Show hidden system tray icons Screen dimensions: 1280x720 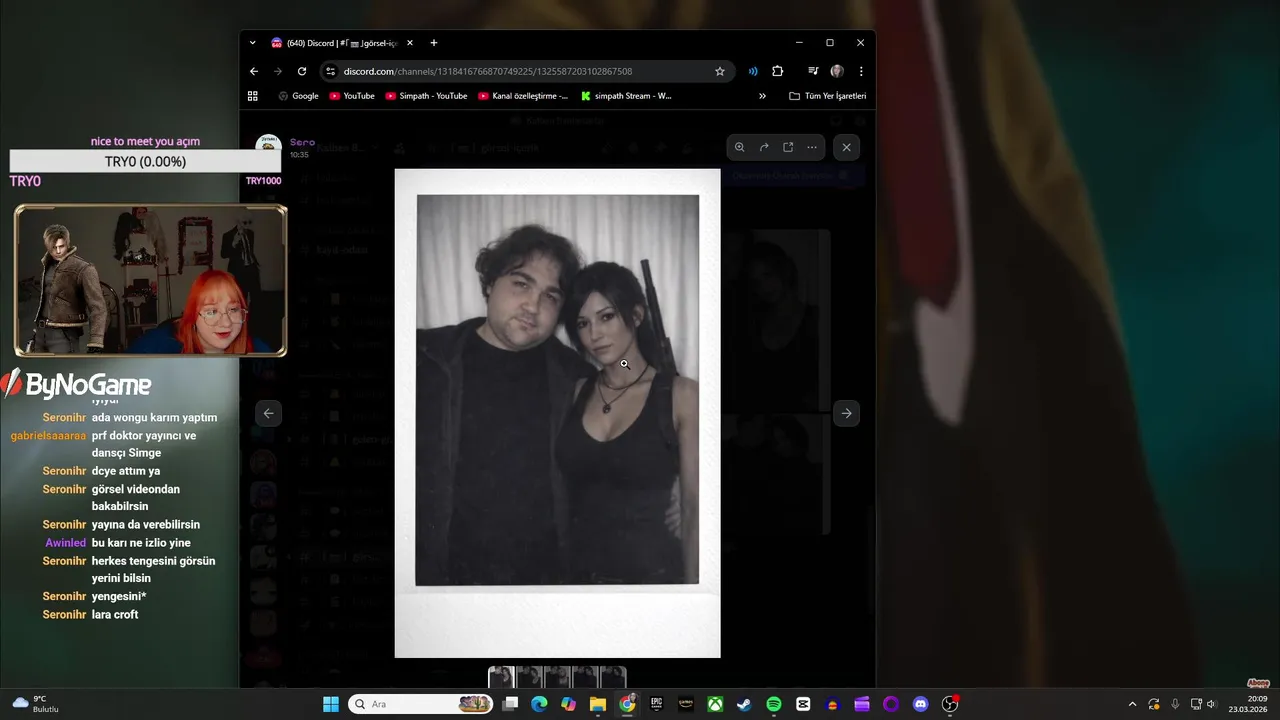pyautogui.click(x=1132, y=704)
